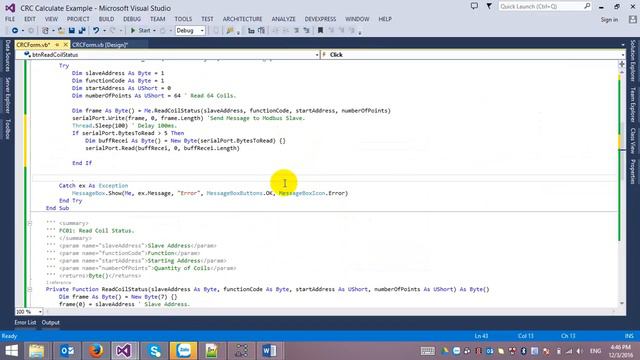The width and height of the screenshot is (640, 360).
Task: Open the DEVEXPRESS menu
Action: click(320, 19)
